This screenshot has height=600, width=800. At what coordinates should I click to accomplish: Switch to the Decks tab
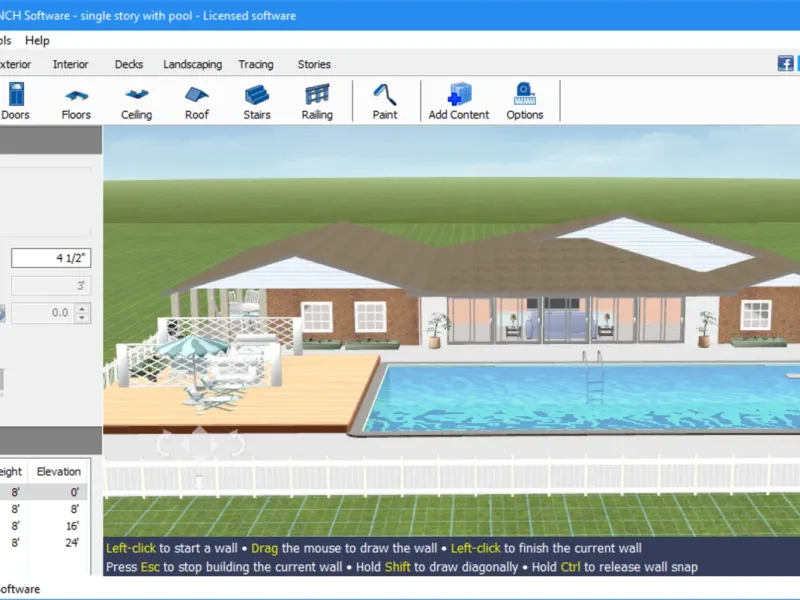point(129,64)
